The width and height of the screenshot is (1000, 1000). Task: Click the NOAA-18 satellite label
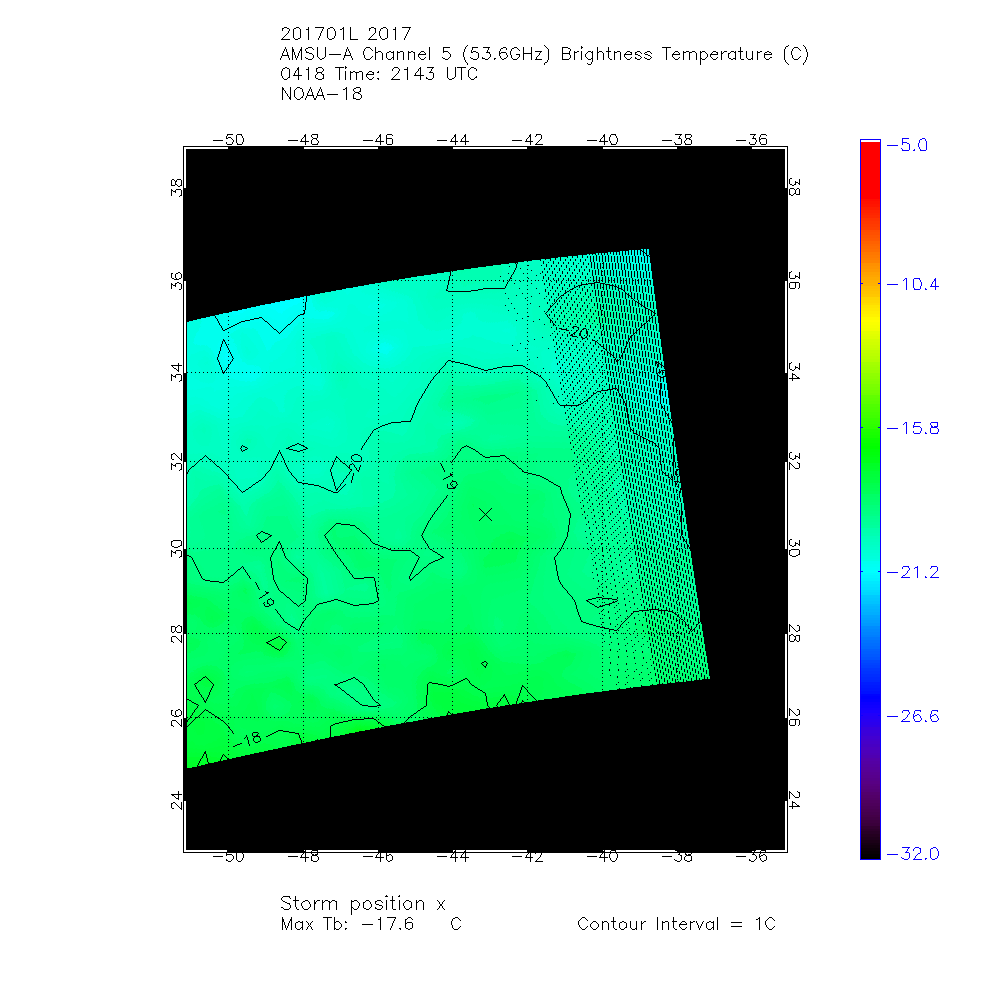pyautogui.click(x=322, y=95)
